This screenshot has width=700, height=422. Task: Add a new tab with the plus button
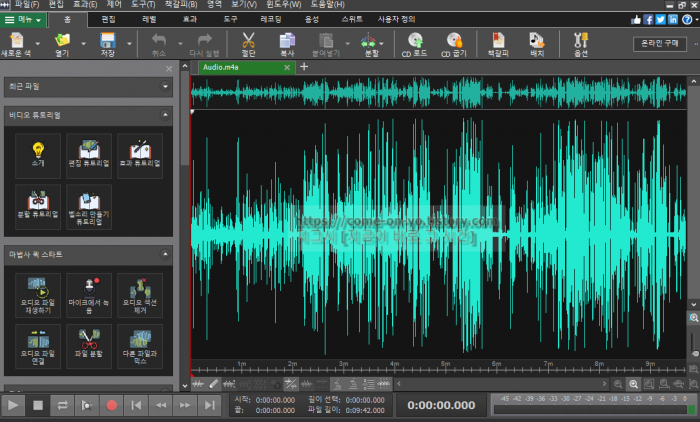tap(304, 67)
